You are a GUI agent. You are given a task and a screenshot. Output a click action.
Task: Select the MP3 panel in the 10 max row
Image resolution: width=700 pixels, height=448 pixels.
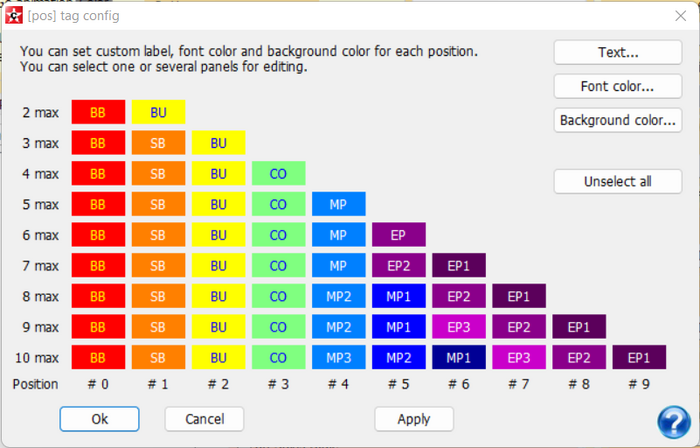339,357
